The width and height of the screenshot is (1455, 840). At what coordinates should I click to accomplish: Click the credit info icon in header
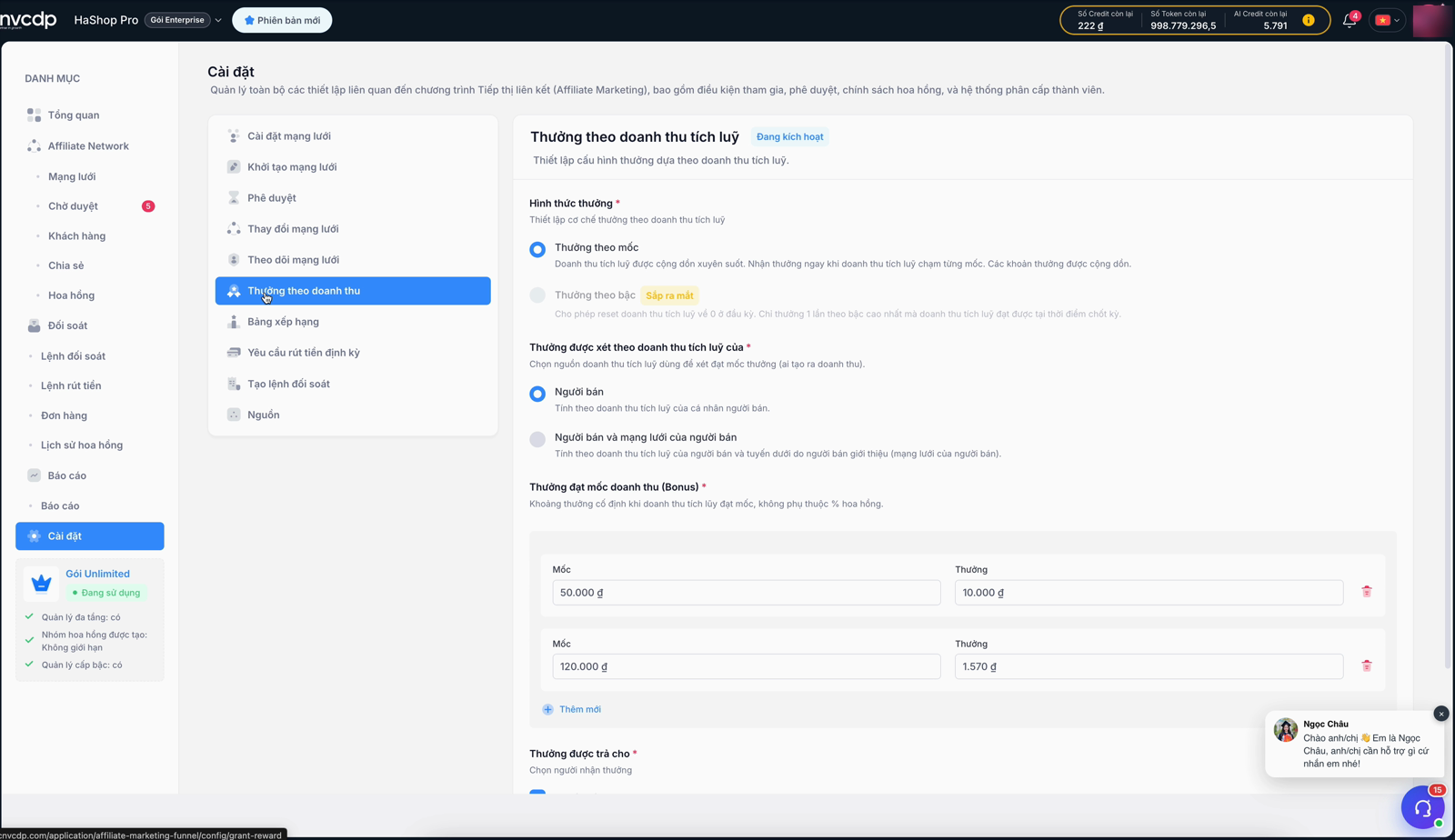click(x=1309, y=20)
